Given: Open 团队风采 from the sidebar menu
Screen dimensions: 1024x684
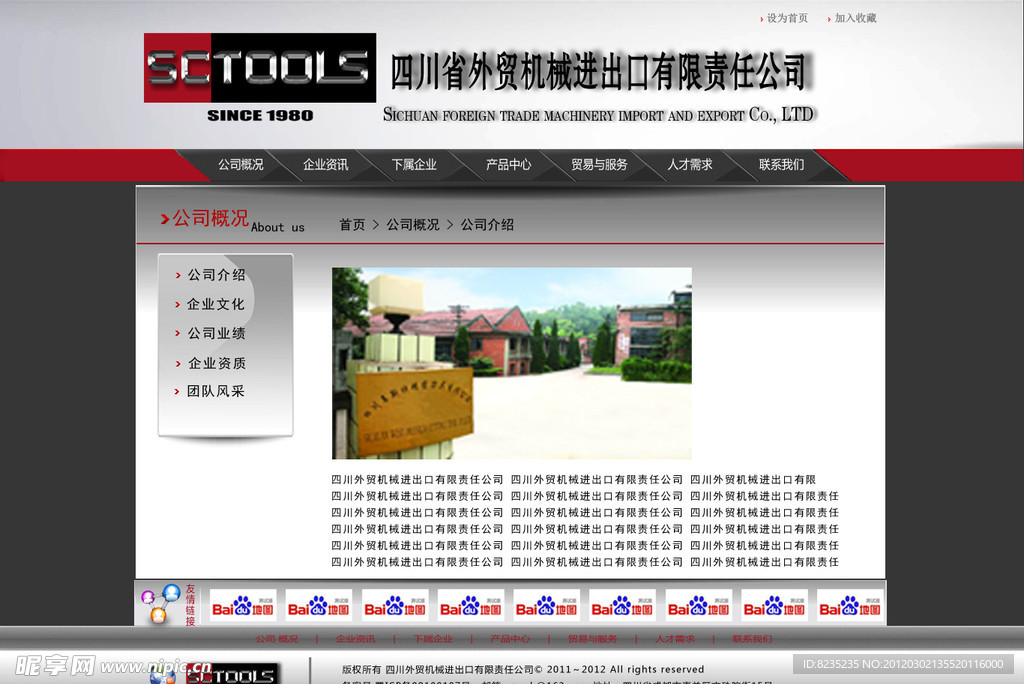Looking at the screenshot, I should pyautogui.click(x=215, y=391).
